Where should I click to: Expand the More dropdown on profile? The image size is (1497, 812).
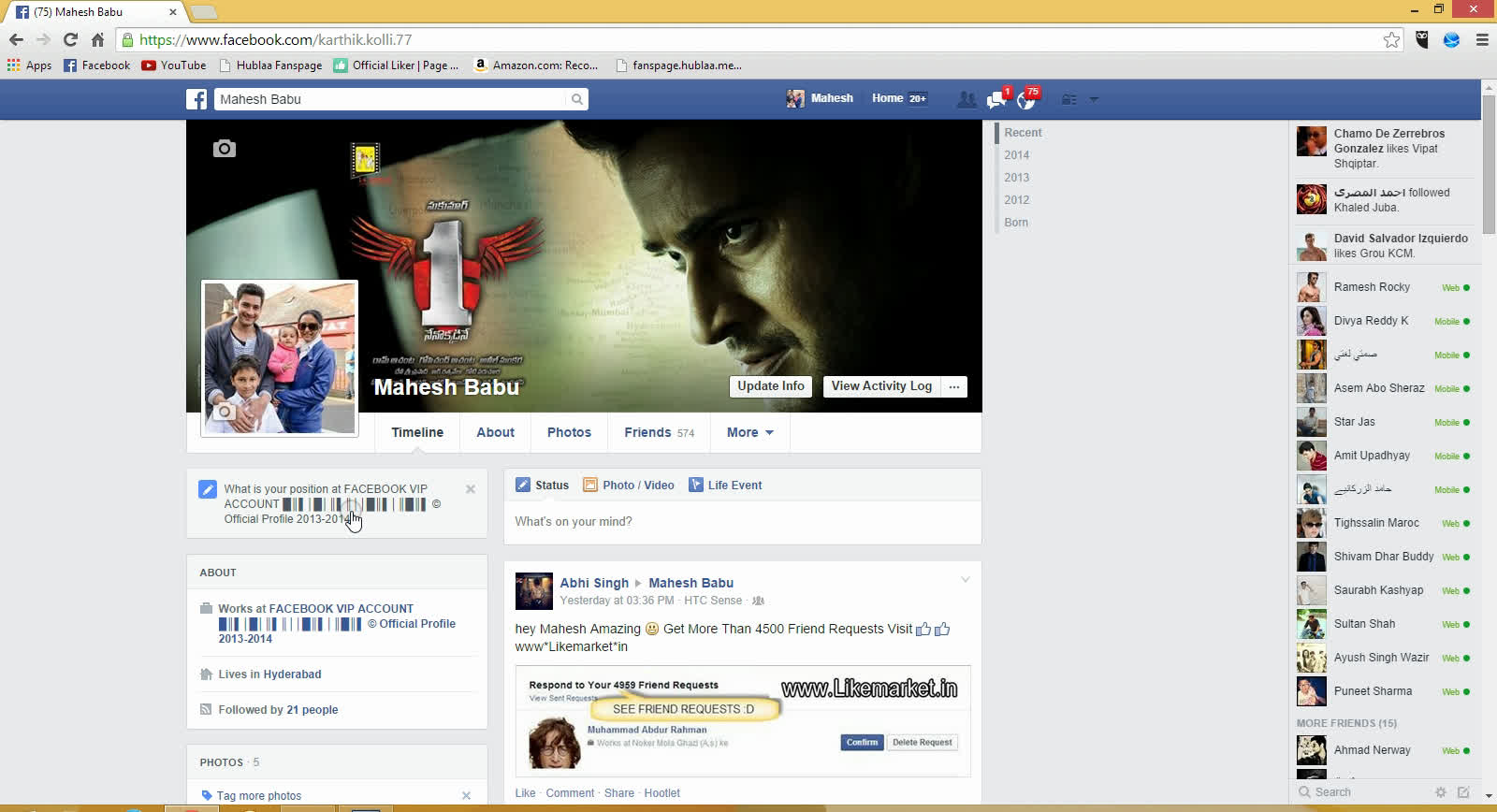click(750, 432)
